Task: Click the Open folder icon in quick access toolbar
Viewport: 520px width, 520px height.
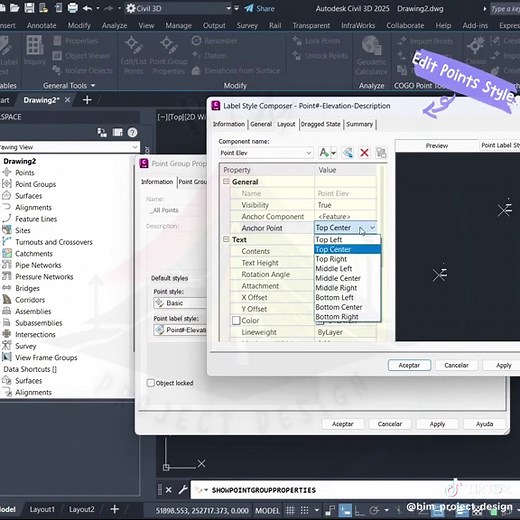Action: pyautogui.click(x=14, y=8)
